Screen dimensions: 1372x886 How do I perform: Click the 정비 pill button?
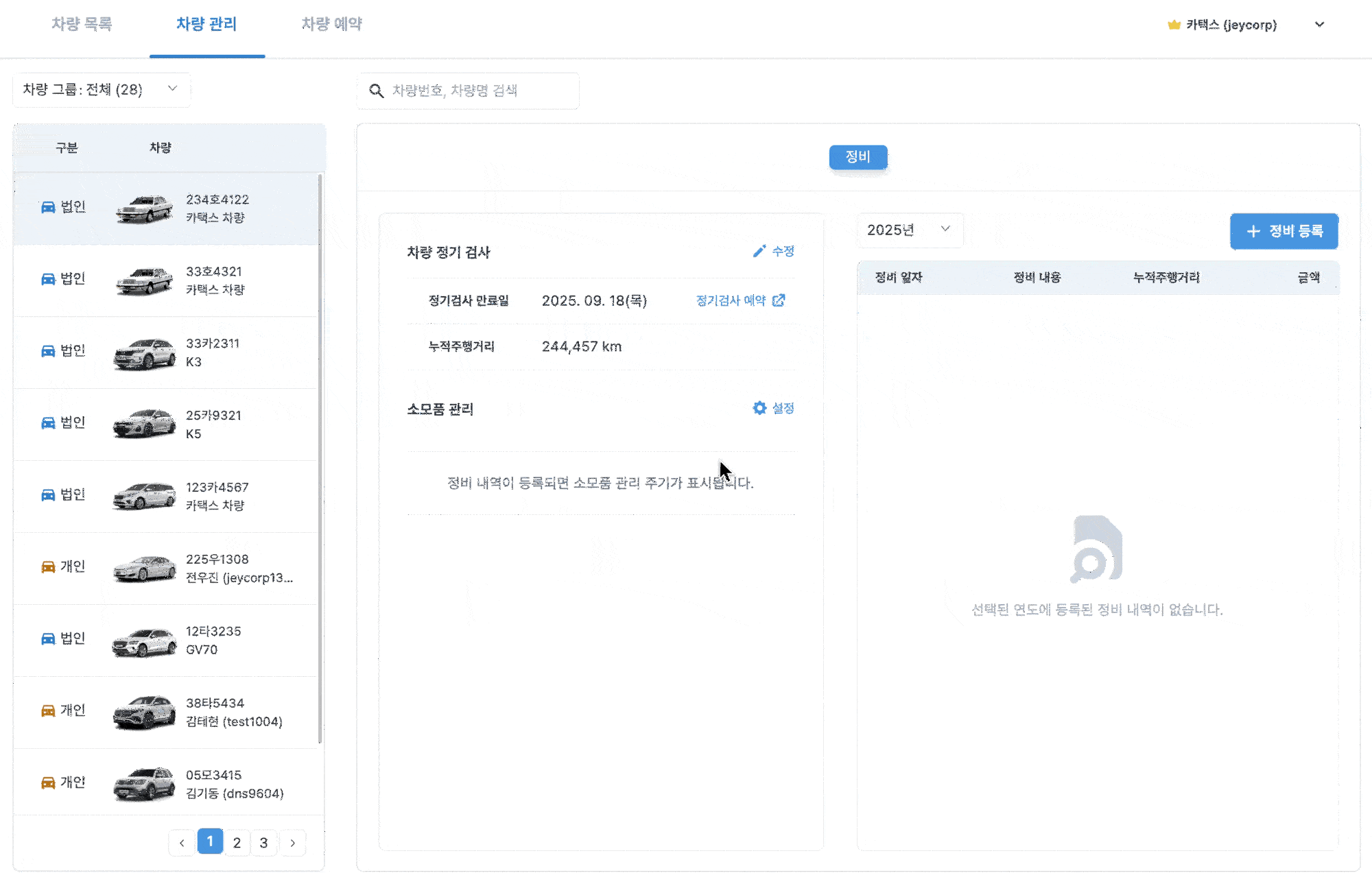point(858,157)
